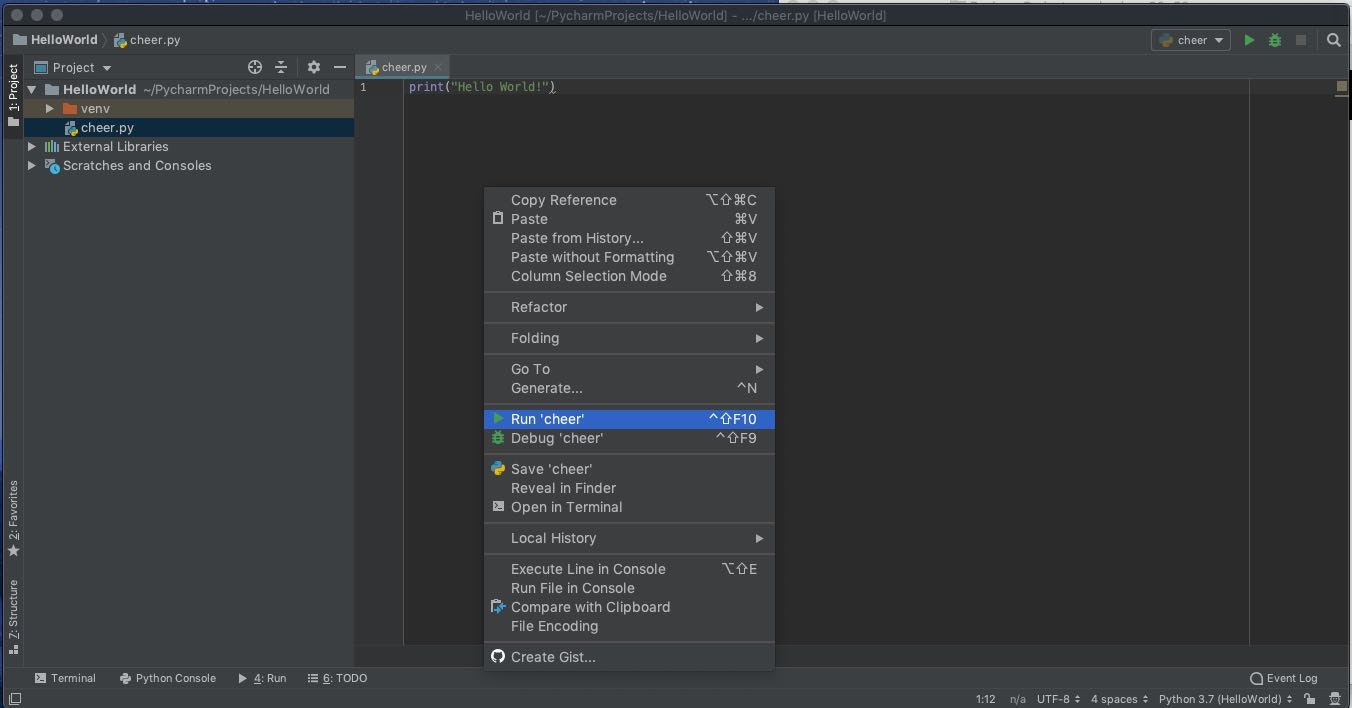Expand Scratches and Consoles node

click(32, 165)
